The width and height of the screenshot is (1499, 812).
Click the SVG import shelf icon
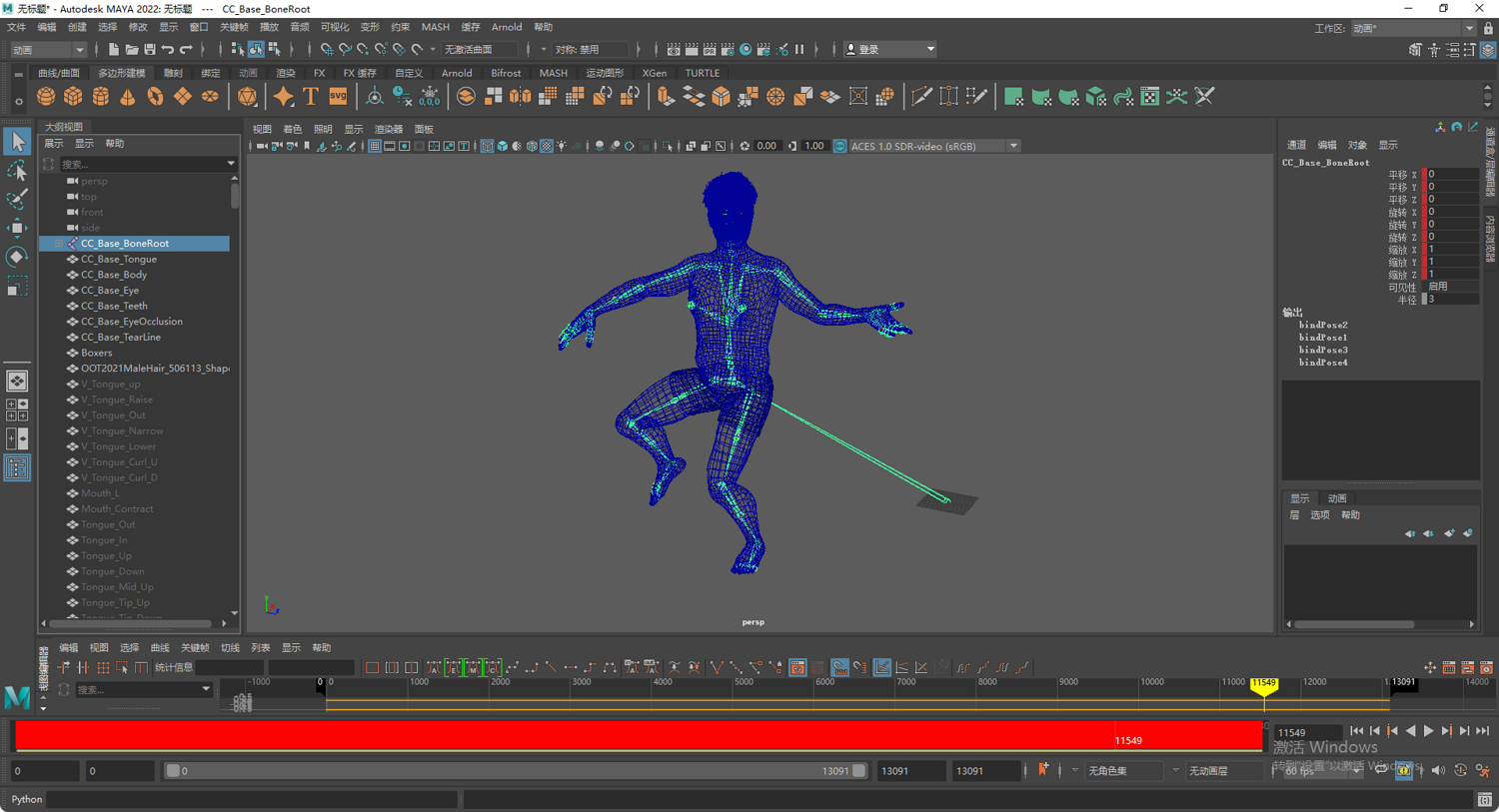click(338, 97)
